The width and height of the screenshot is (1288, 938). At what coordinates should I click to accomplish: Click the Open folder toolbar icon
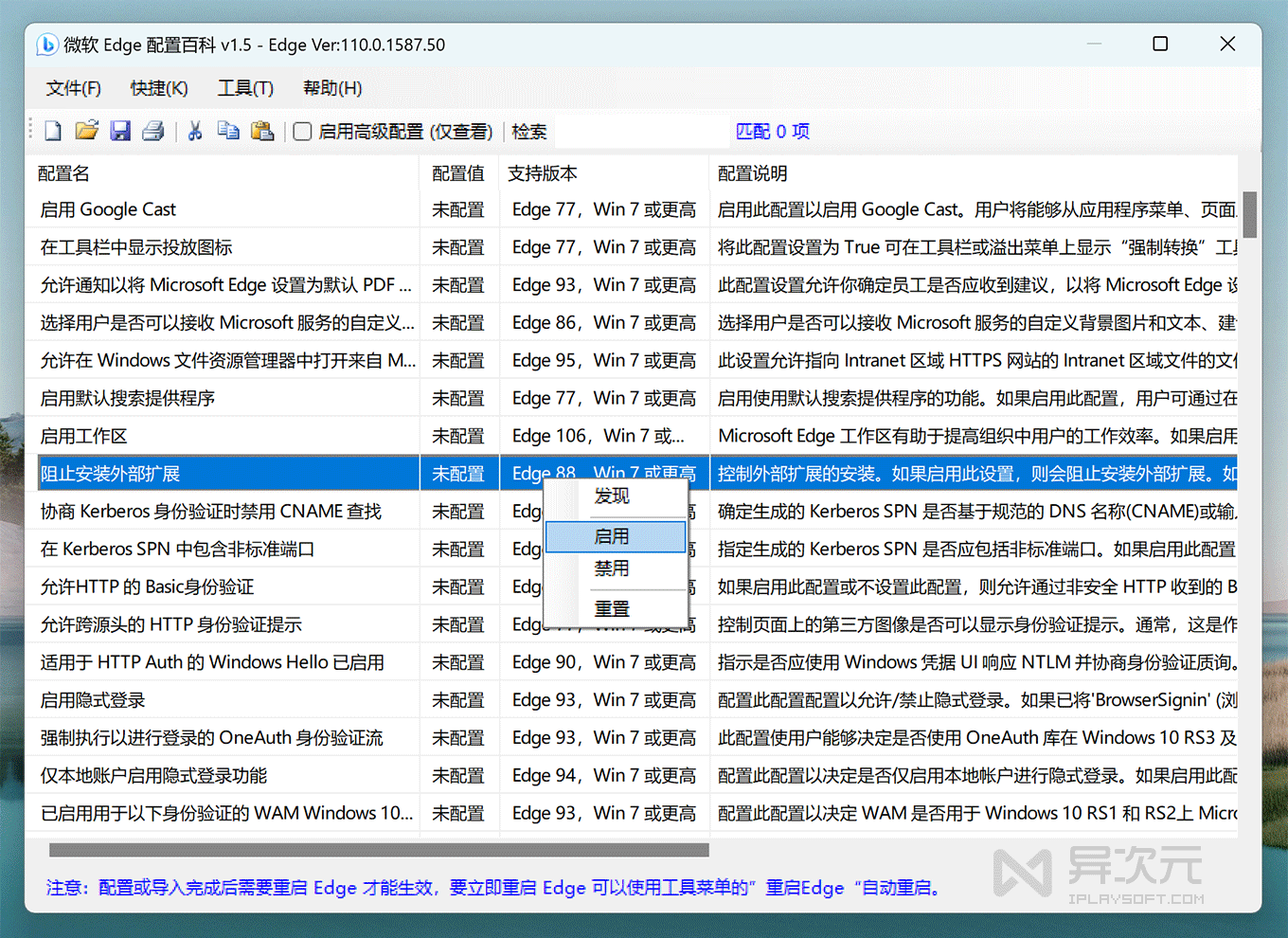coord(87,131)
